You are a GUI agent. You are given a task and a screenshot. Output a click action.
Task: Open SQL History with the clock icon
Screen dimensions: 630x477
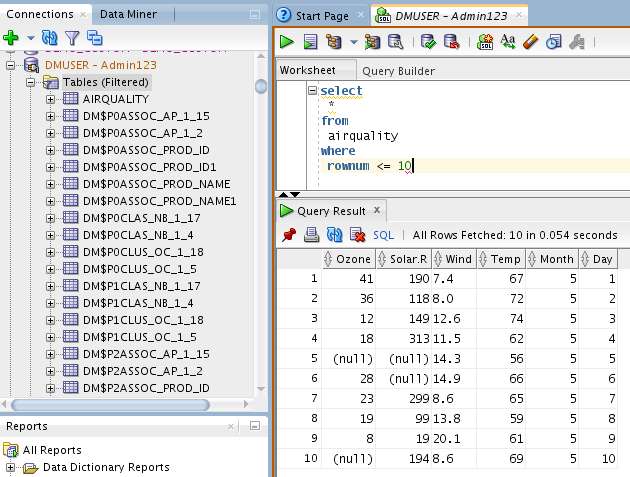[552, 42]
